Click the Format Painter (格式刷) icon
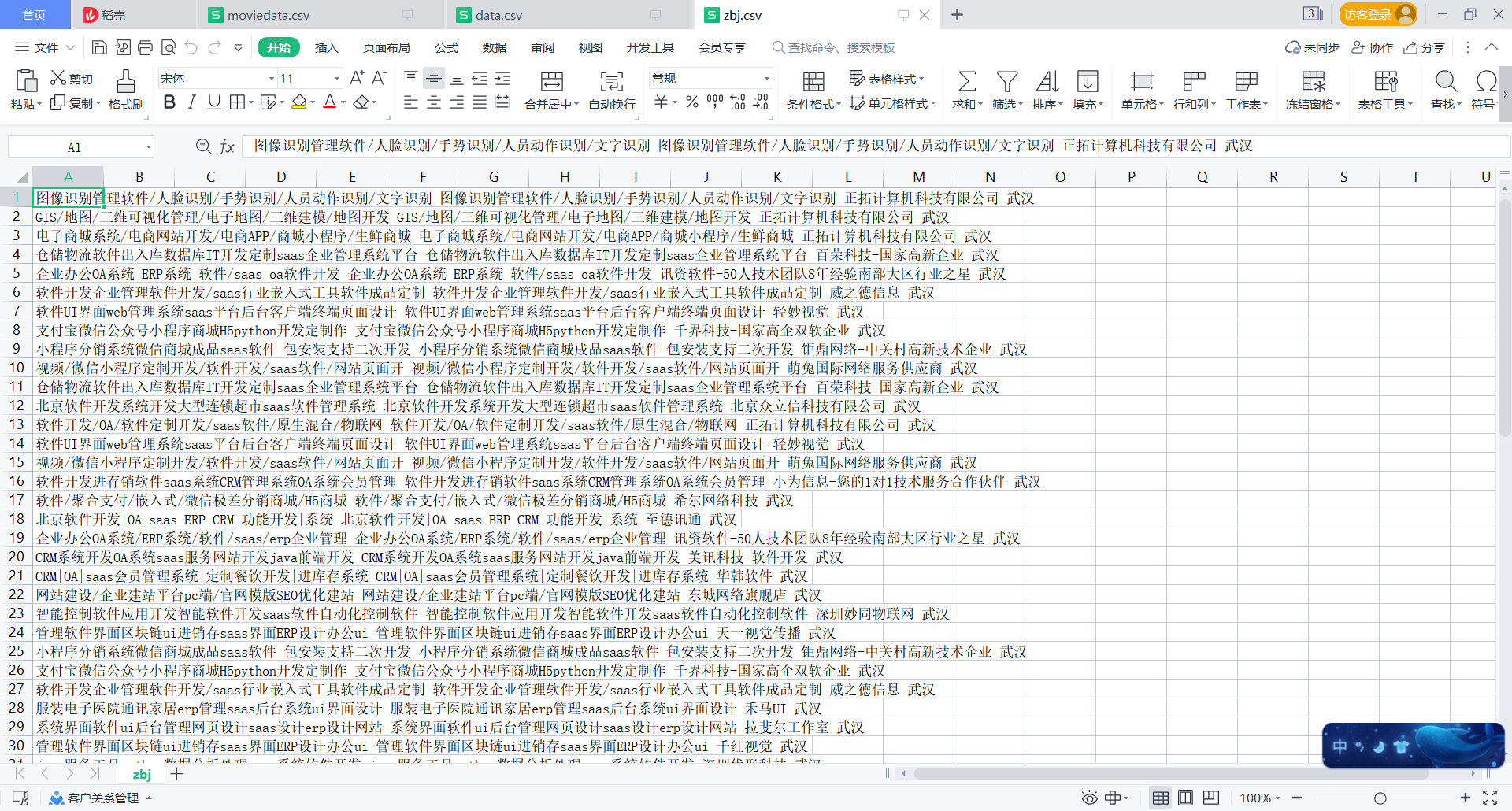Screen dimensions: 1512x811 126,80
